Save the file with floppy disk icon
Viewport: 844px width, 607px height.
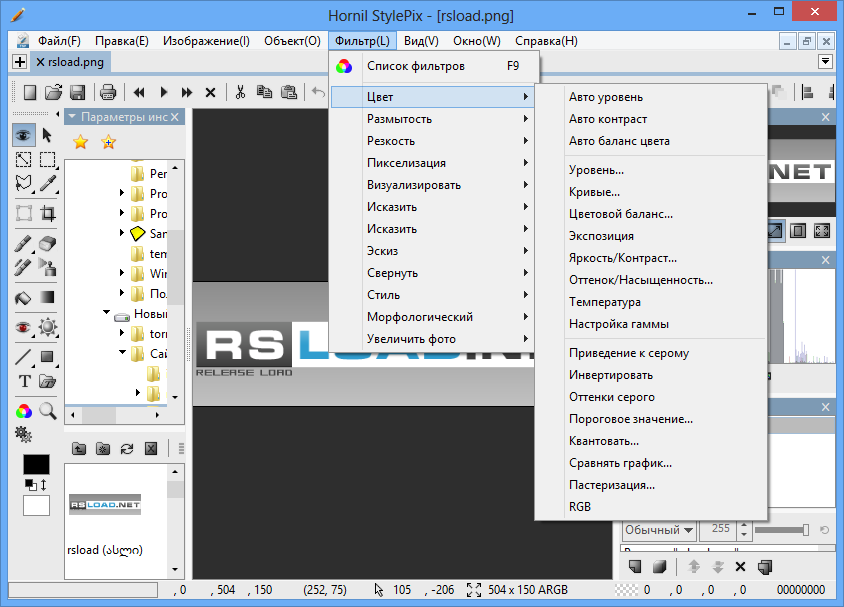coord(78,92)
